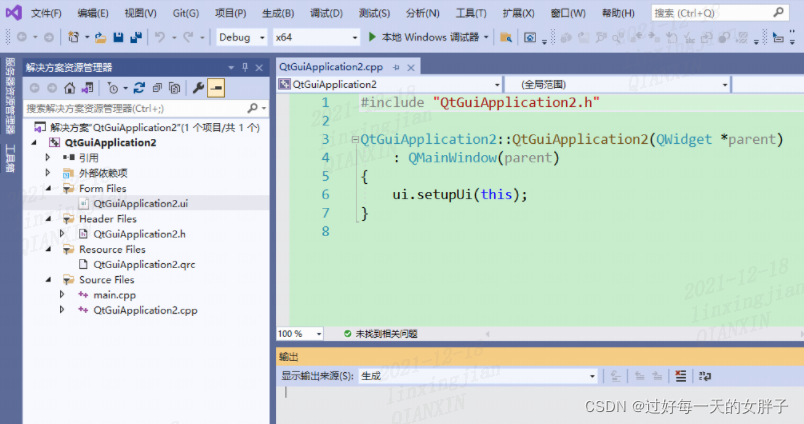Image resolution: width=804 pixels, height=424 pixels.
Task: Collapse the constructor code with the fold marker
Action: point(355,139)
